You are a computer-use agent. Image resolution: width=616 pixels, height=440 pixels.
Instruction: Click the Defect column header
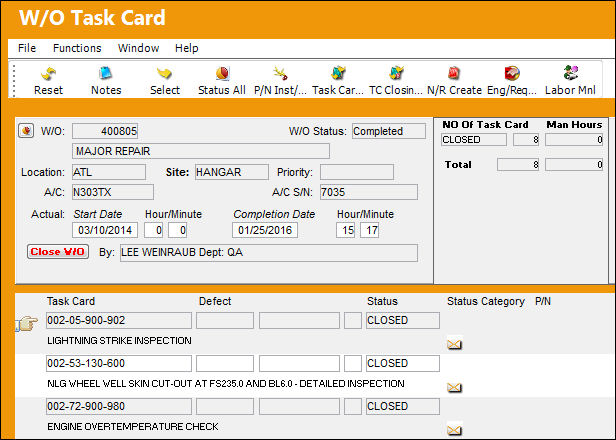215,301
